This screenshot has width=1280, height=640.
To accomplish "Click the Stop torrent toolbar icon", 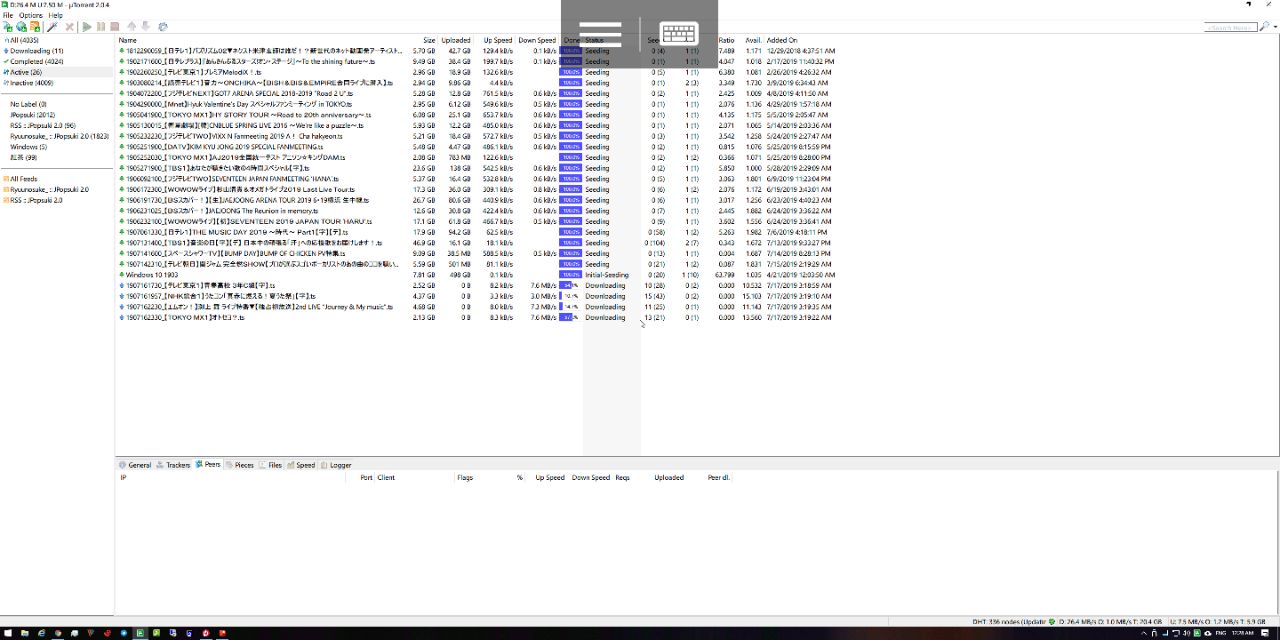I will click(115, 27).
